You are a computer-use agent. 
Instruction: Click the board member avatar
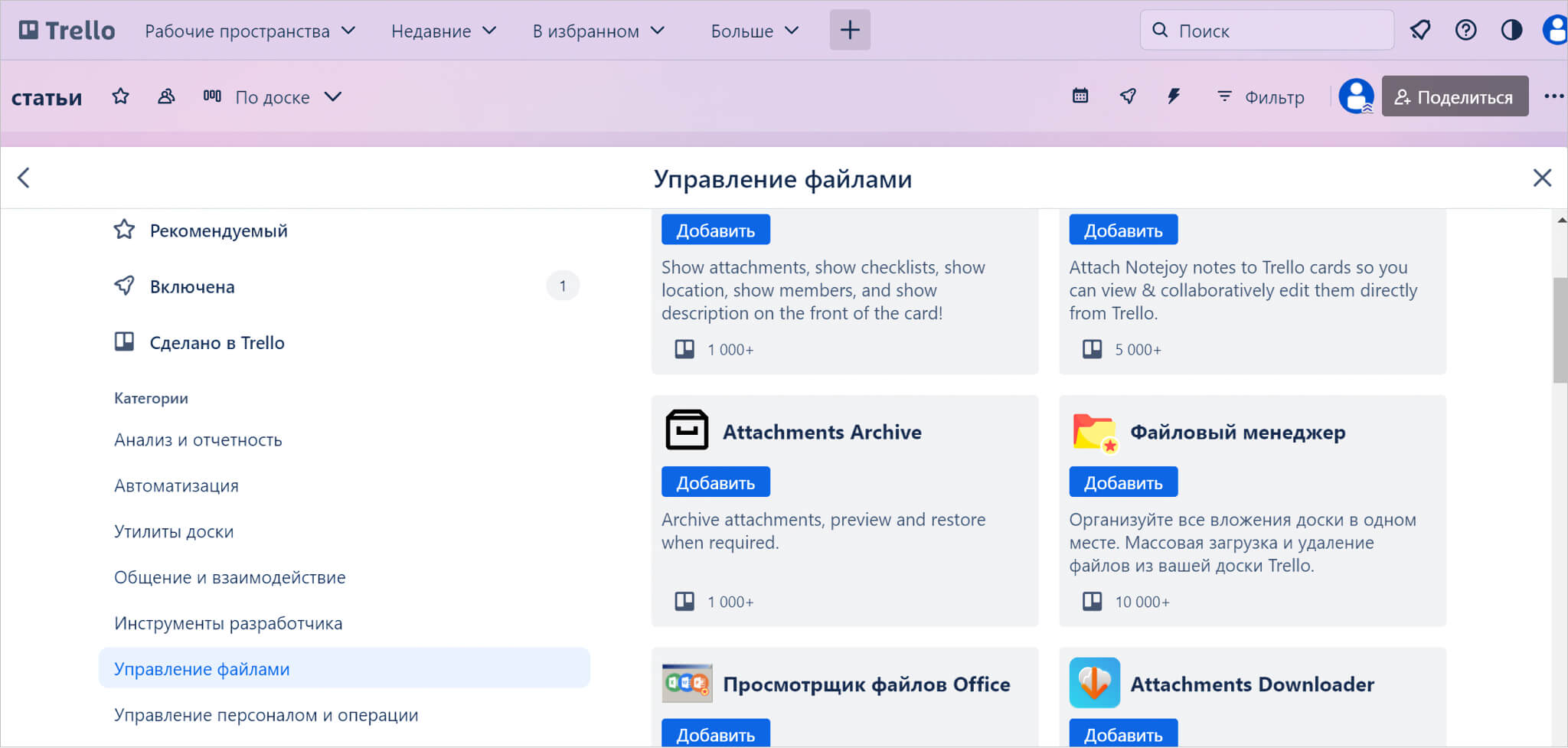coord(1356,96)
